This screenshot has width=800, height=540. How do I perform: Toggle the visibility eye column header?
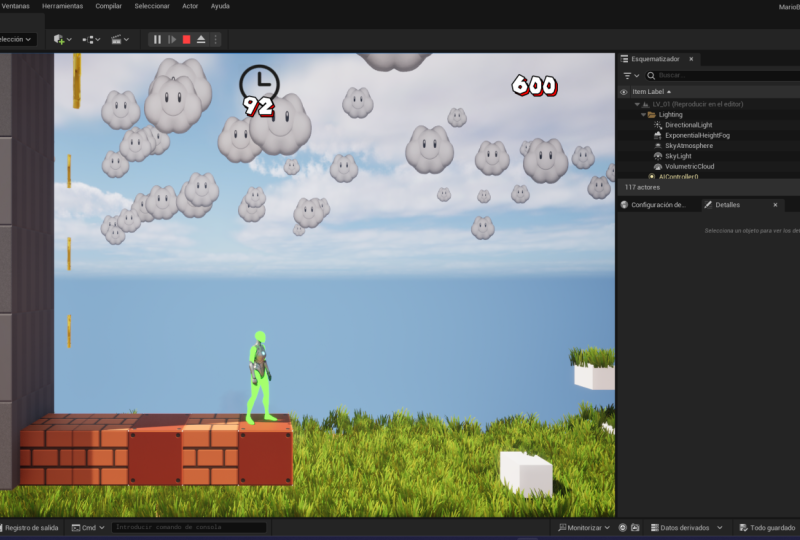[x=623, y=92]
